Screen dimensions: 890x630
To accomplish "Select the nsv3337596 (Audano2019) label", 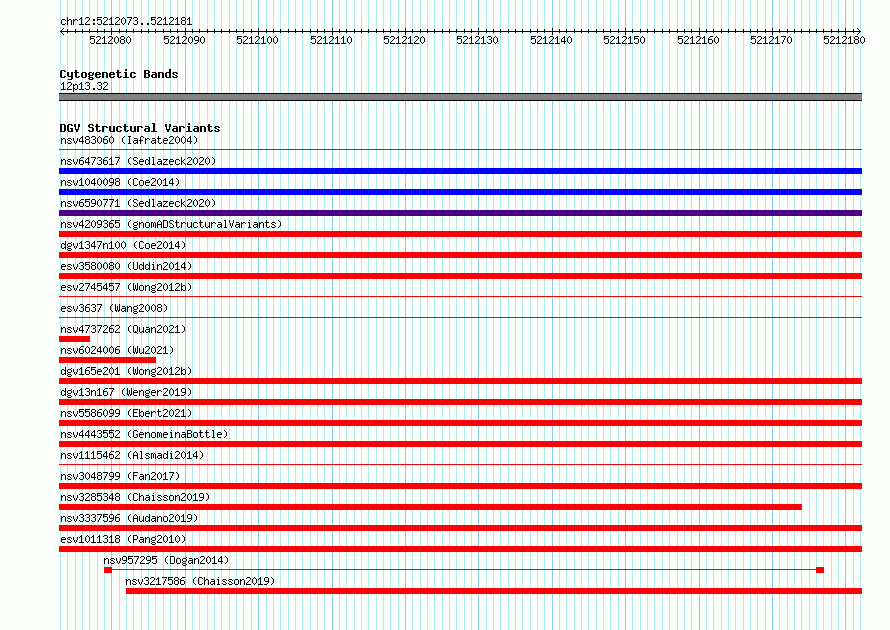I will point(129,518).
